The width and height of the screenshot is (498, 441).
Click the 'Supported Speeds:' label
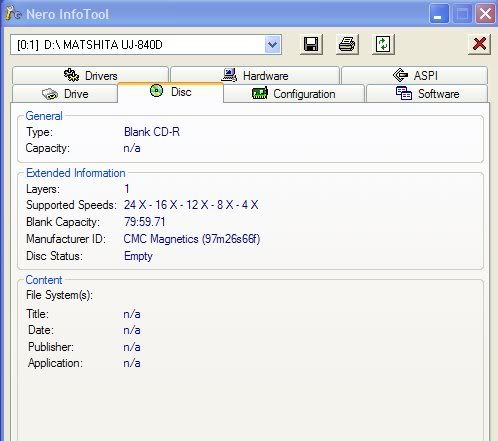(71, 205)
